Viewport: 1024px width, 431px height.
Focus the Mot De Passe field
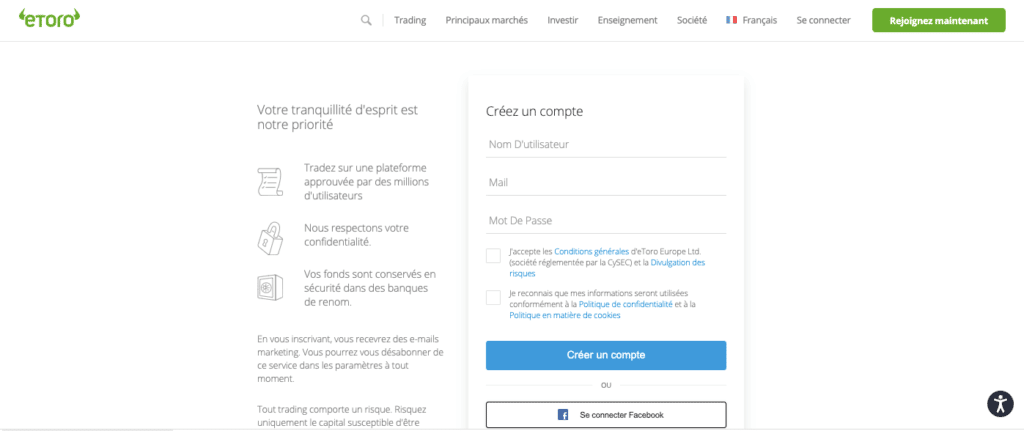[x=606, y=221]
